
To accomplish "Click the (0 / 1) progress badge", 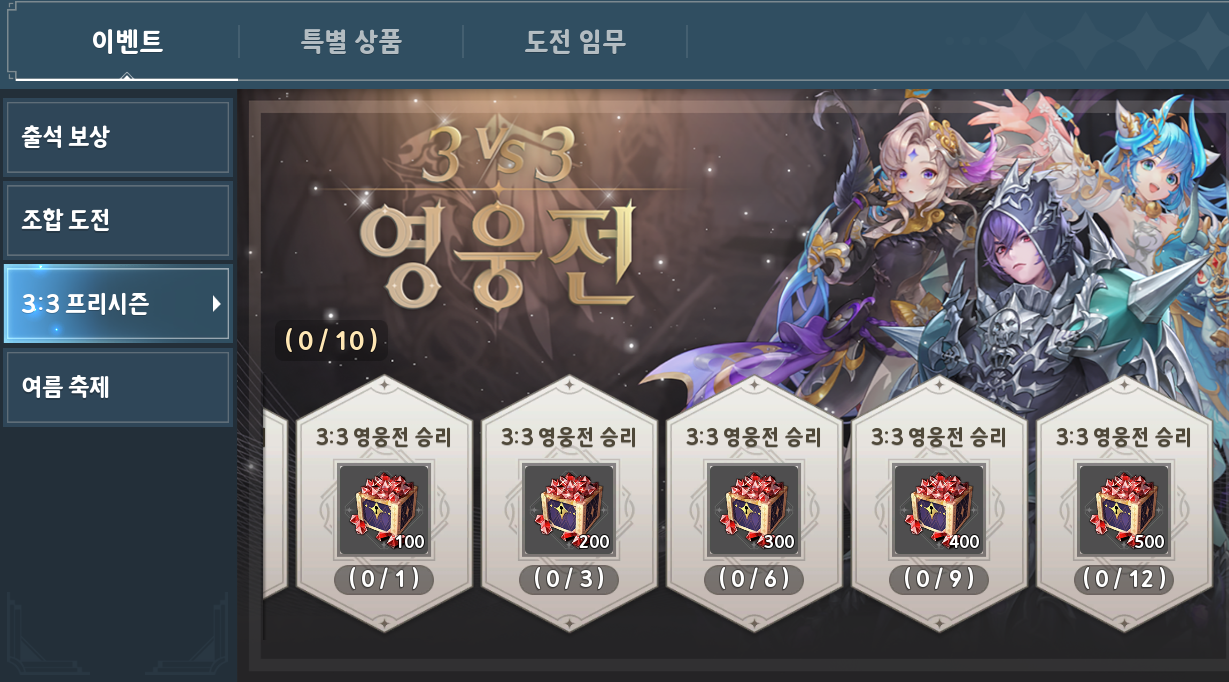I will (384, 579).
